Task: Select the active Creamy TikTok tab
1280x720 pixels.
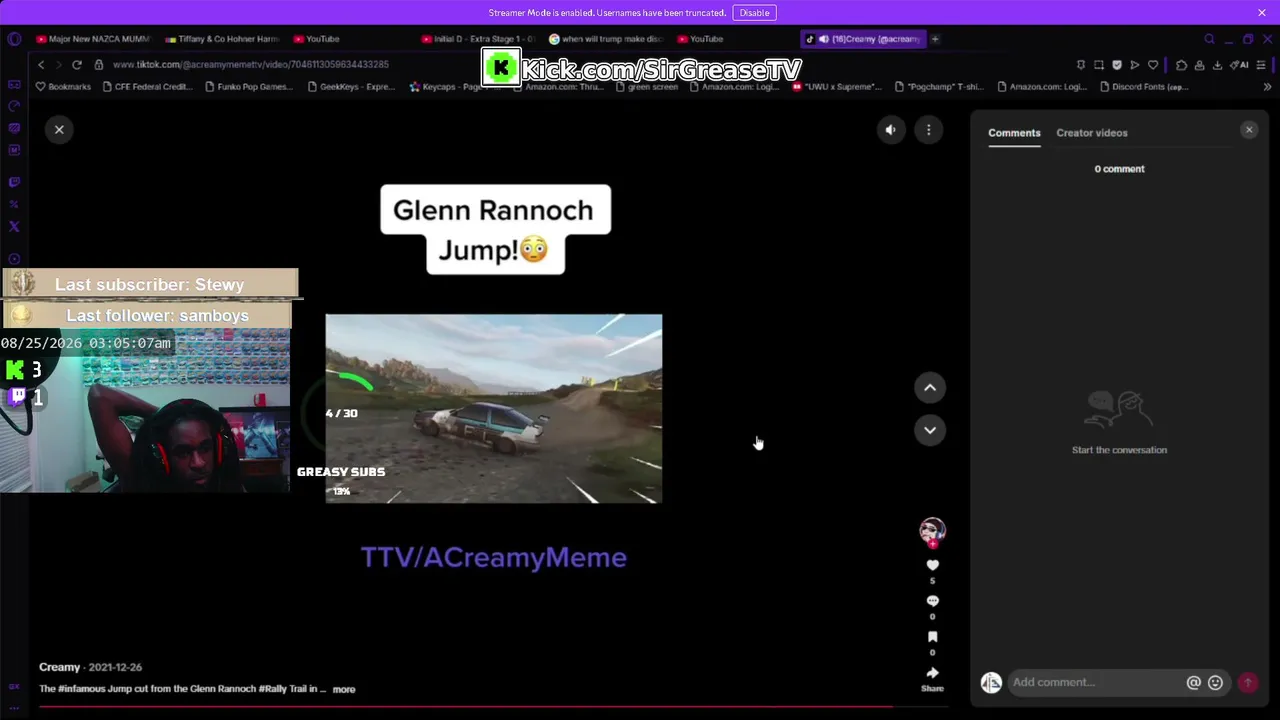Action: (x=863, y=39)
